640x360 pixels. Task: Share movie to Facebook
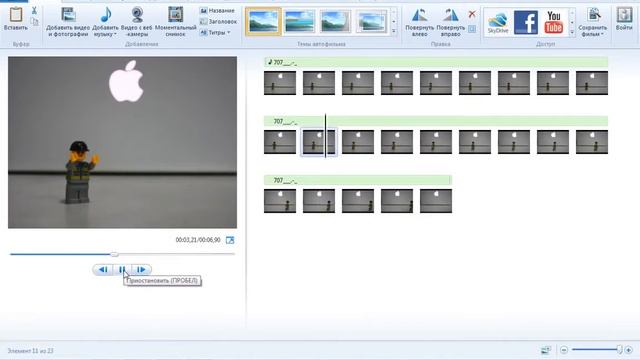[x=526, y=22]
